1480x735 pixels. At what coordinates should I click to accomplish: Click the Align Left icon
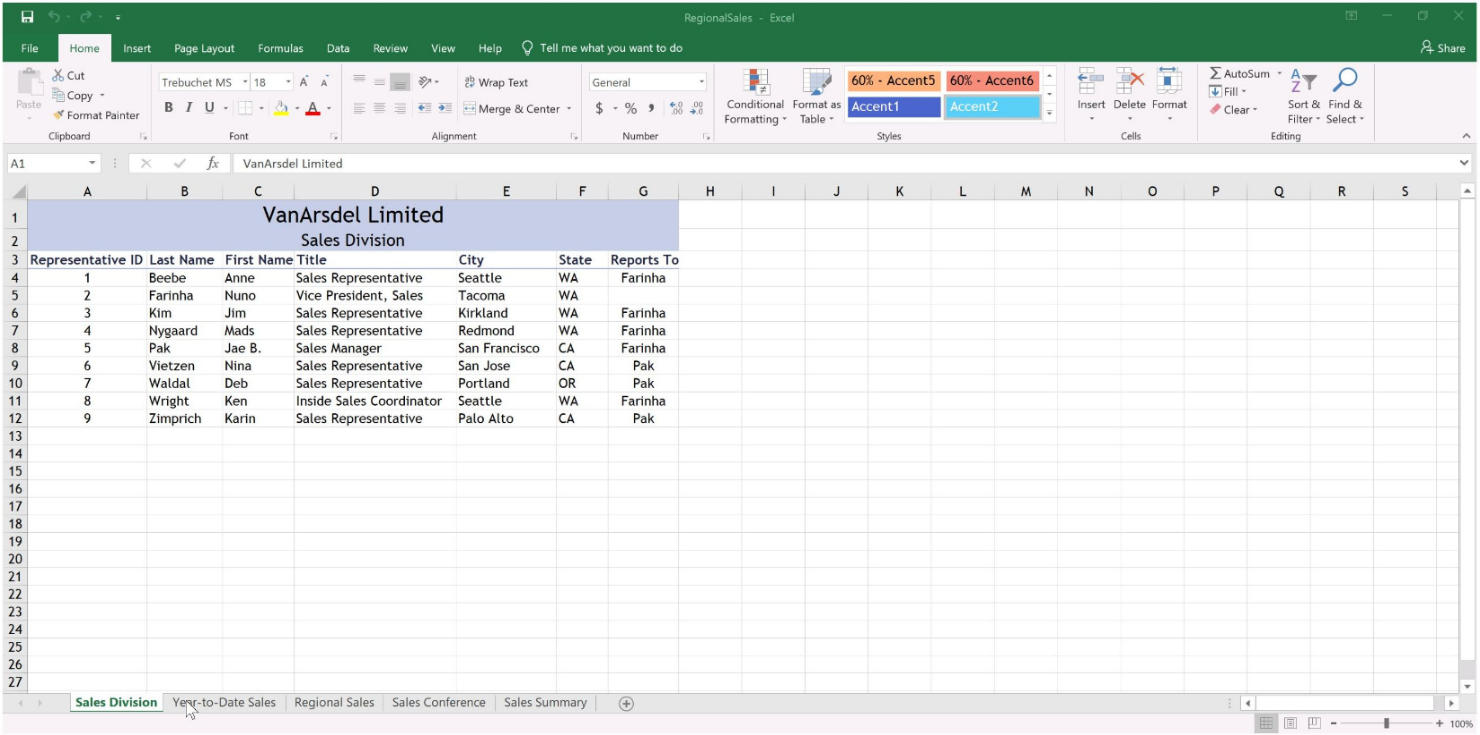click(359, 108)
